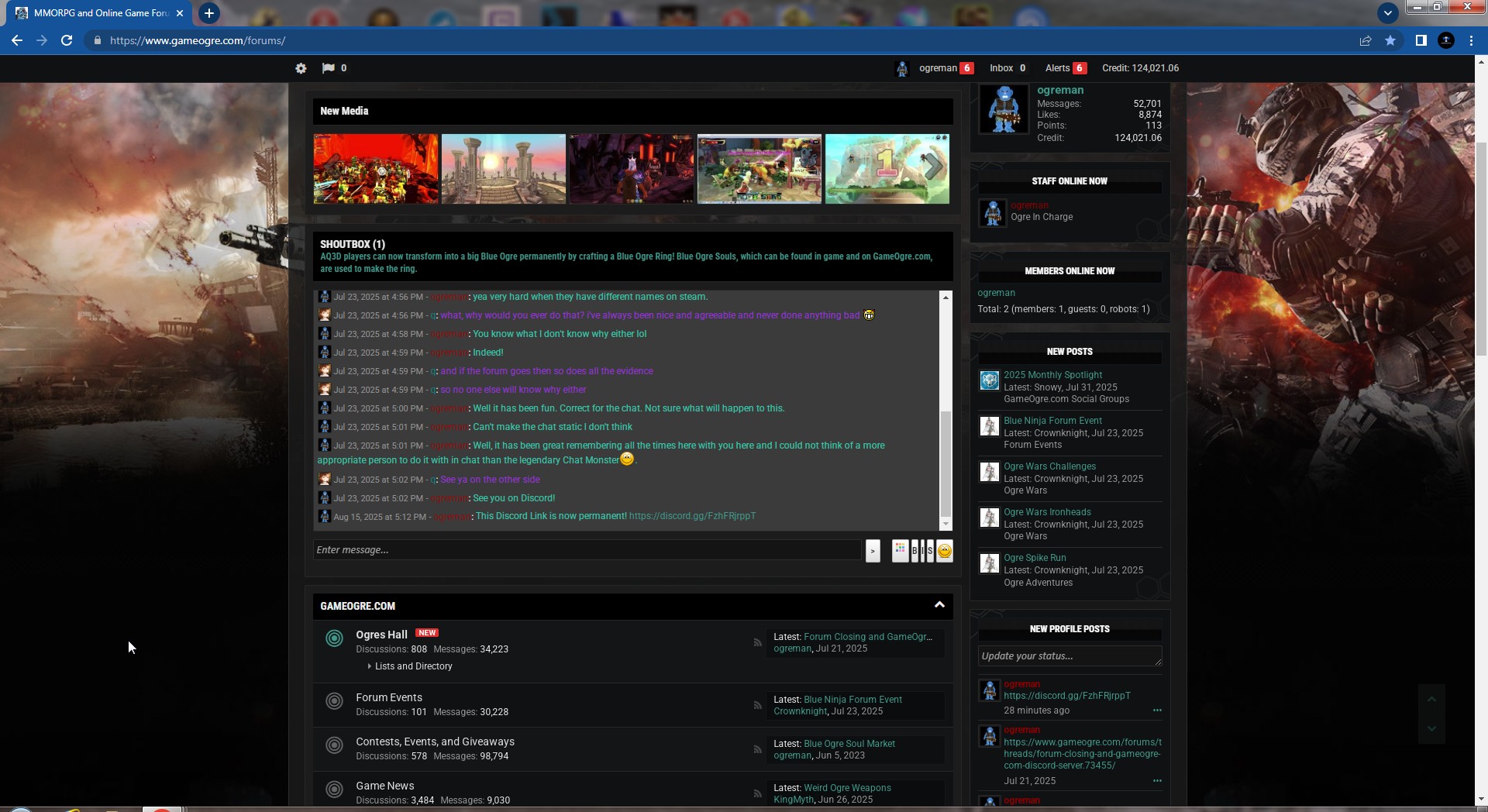Screen dimensions: 1488x812
Task: Open the shoutbox text color picker
Action: point(900,551)
